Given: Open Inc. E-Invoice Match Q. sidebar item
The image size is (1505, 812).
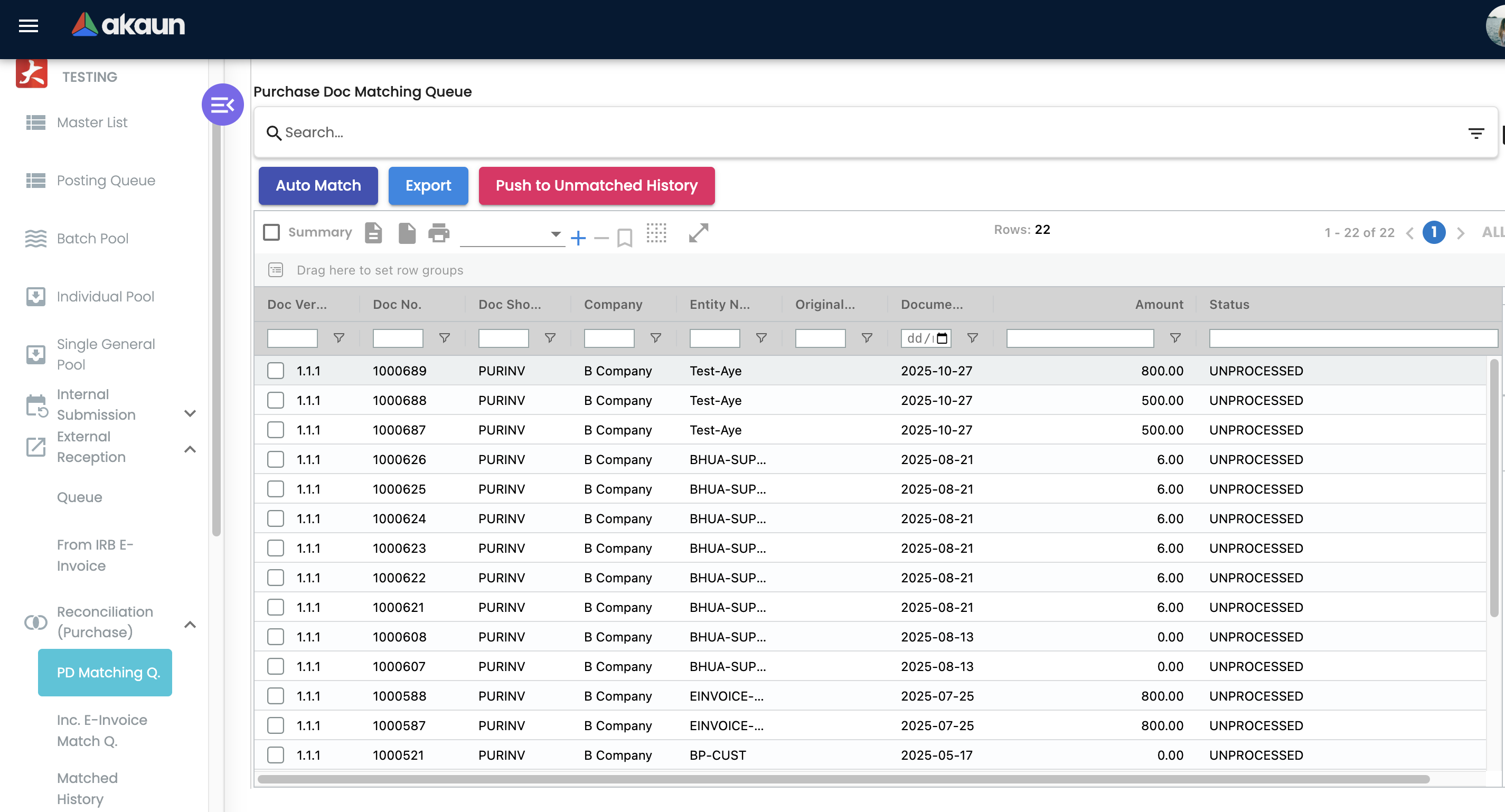Looking at the screenshot, I should (102, 730).
